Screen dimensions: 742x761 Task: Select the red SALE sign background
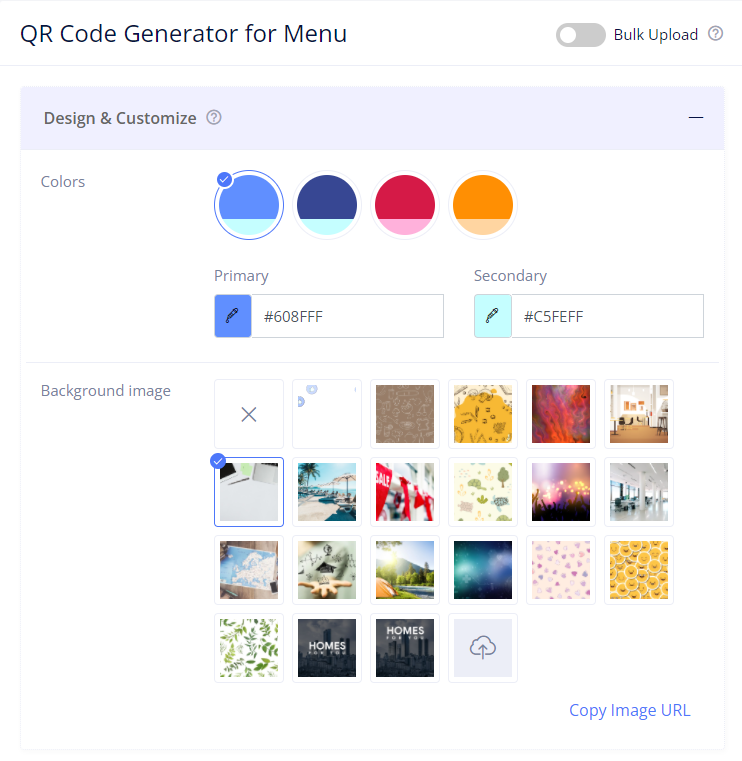[x=405, y=492]
